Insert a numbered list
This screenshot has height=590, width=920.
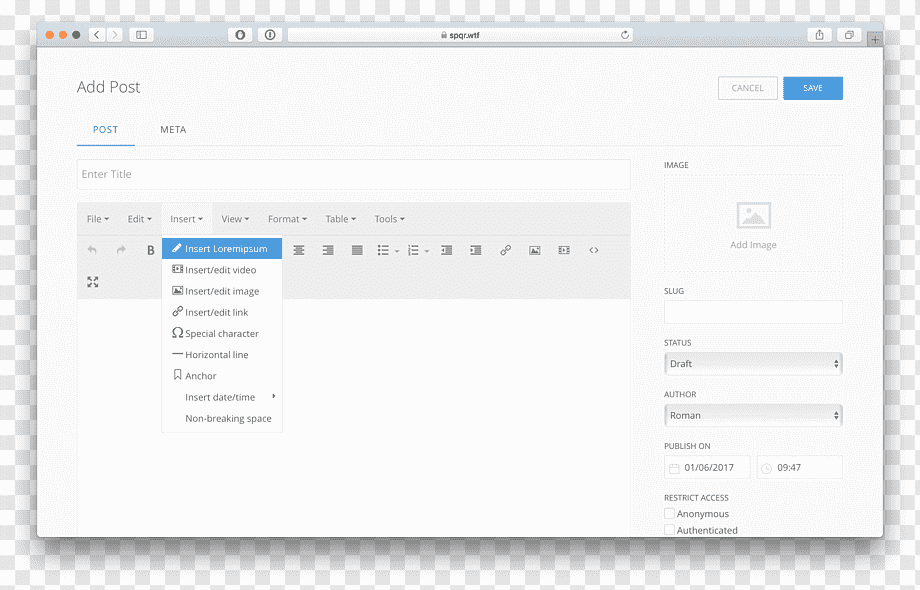tap(413, 250)
